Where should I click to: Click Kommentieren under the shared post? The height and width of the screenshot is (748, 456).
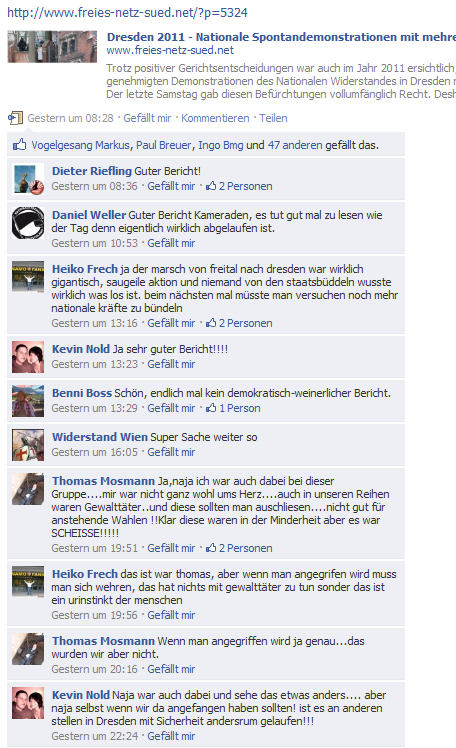(215, 118)
